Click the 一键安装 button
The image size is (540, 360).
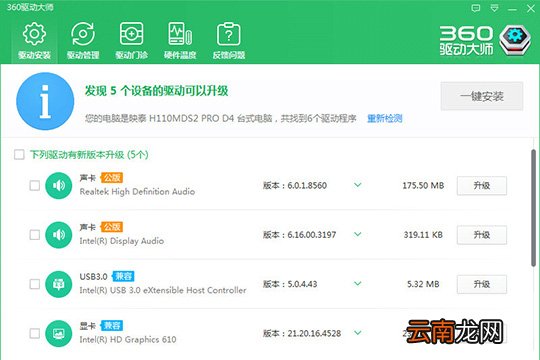pyautogui.click(x=482, y=96)
